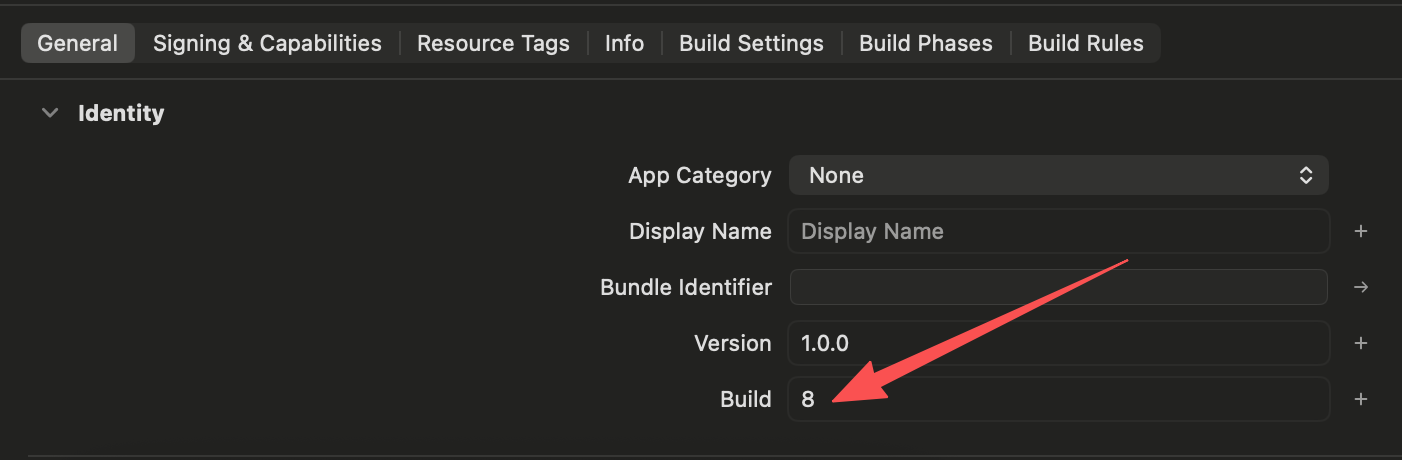Click the Build label
The width and height of the screenshot is (1402, 460).
point(746,399)
